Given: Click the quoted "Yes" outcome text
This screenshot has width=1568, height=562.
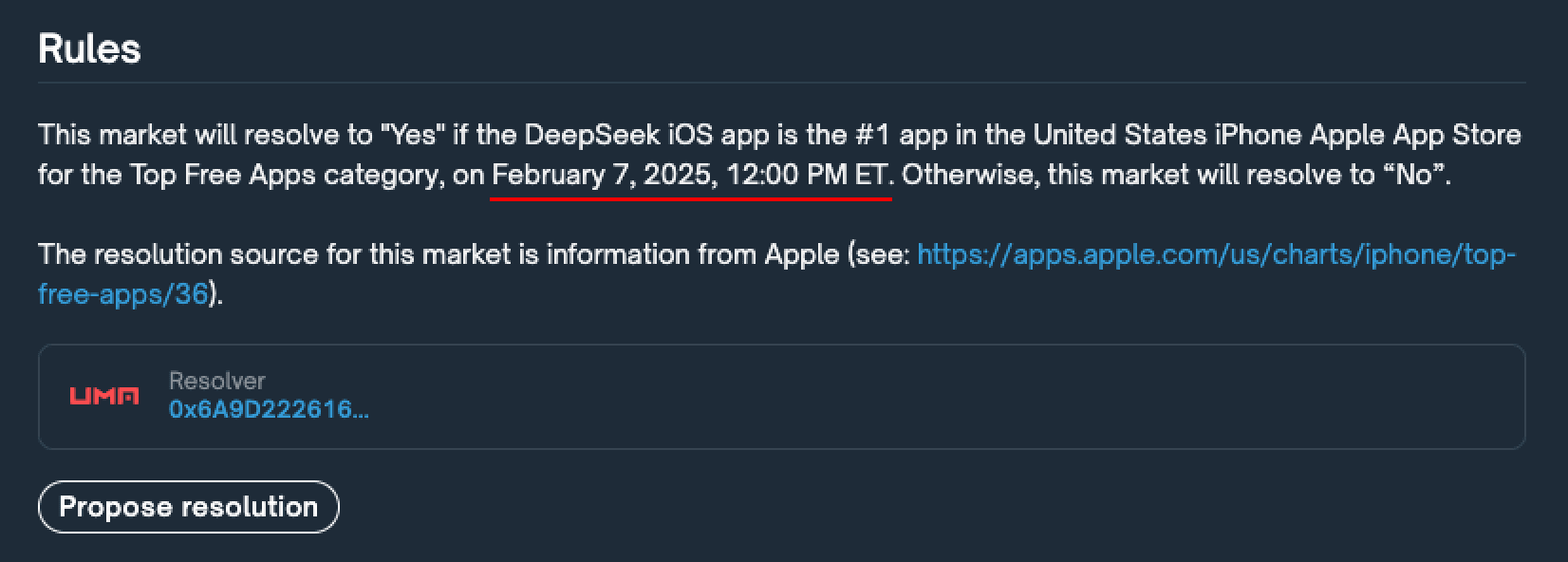Looking at the screenshot, I should (x=408, y=135).
